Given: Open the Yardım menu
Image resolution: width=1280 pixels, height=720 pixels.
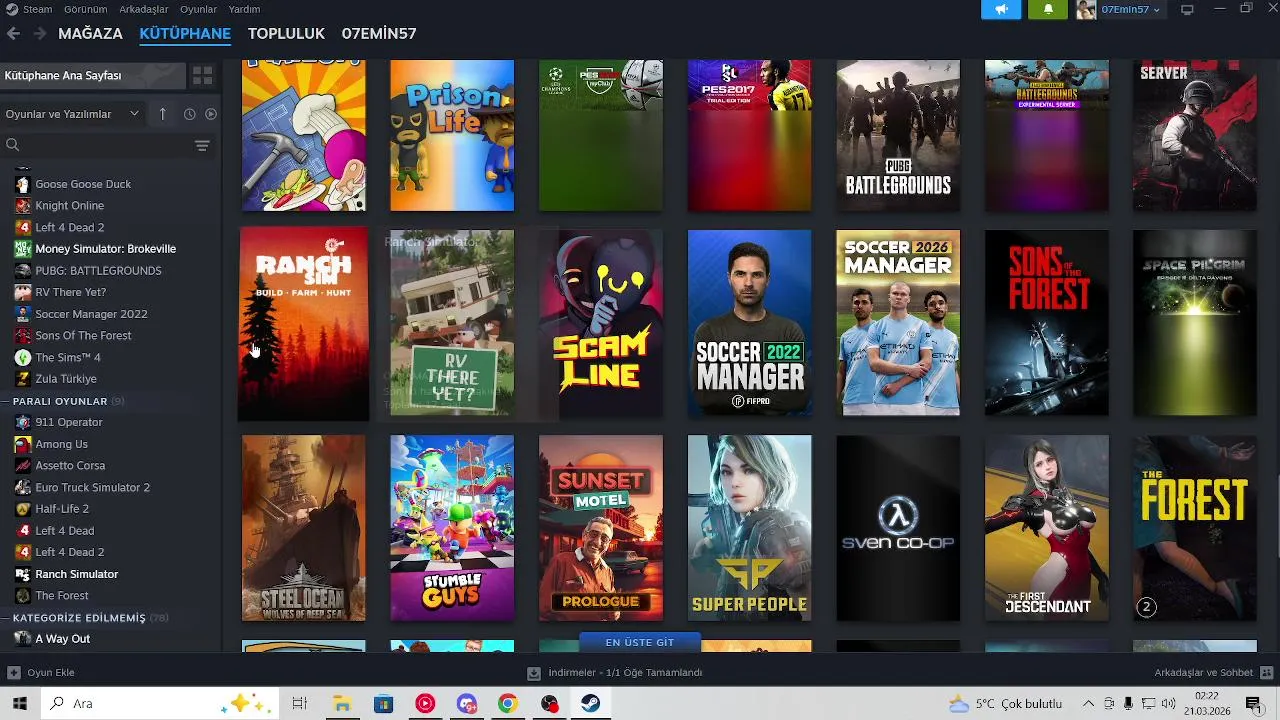Looking at the screenshot, I should [x=244, y=9].
